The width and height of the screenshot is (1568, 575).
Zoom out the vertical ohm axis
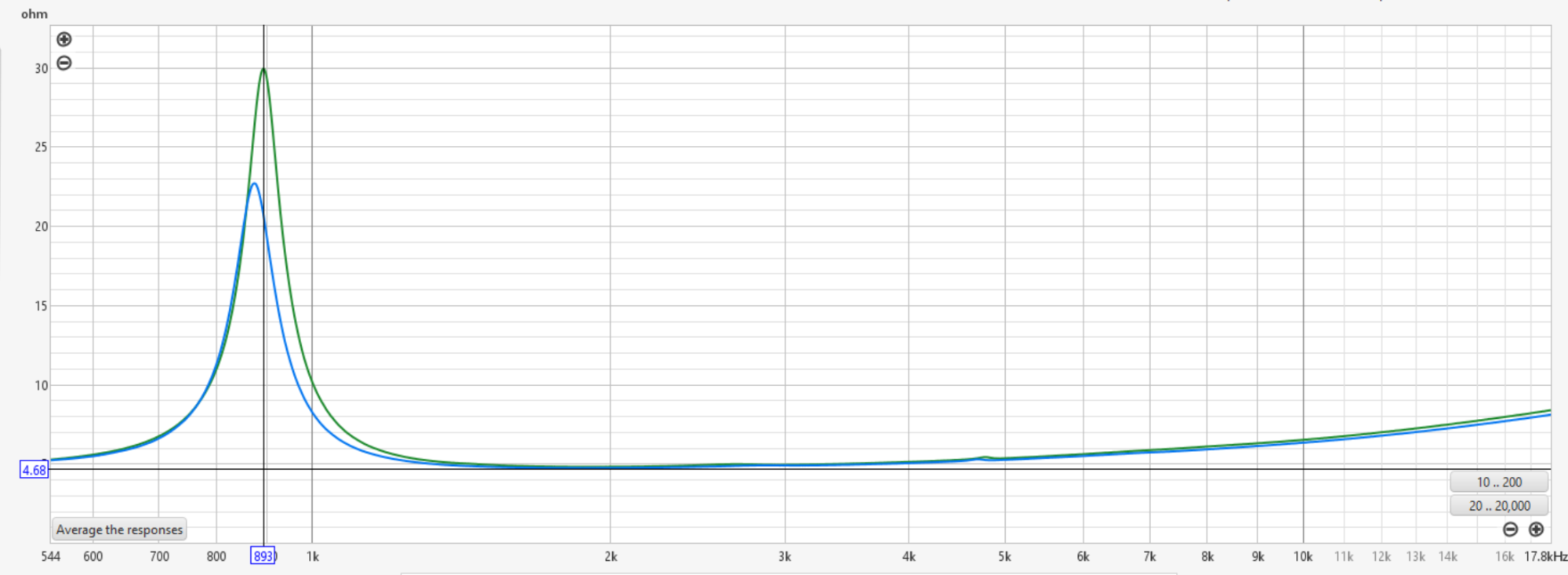64,63
